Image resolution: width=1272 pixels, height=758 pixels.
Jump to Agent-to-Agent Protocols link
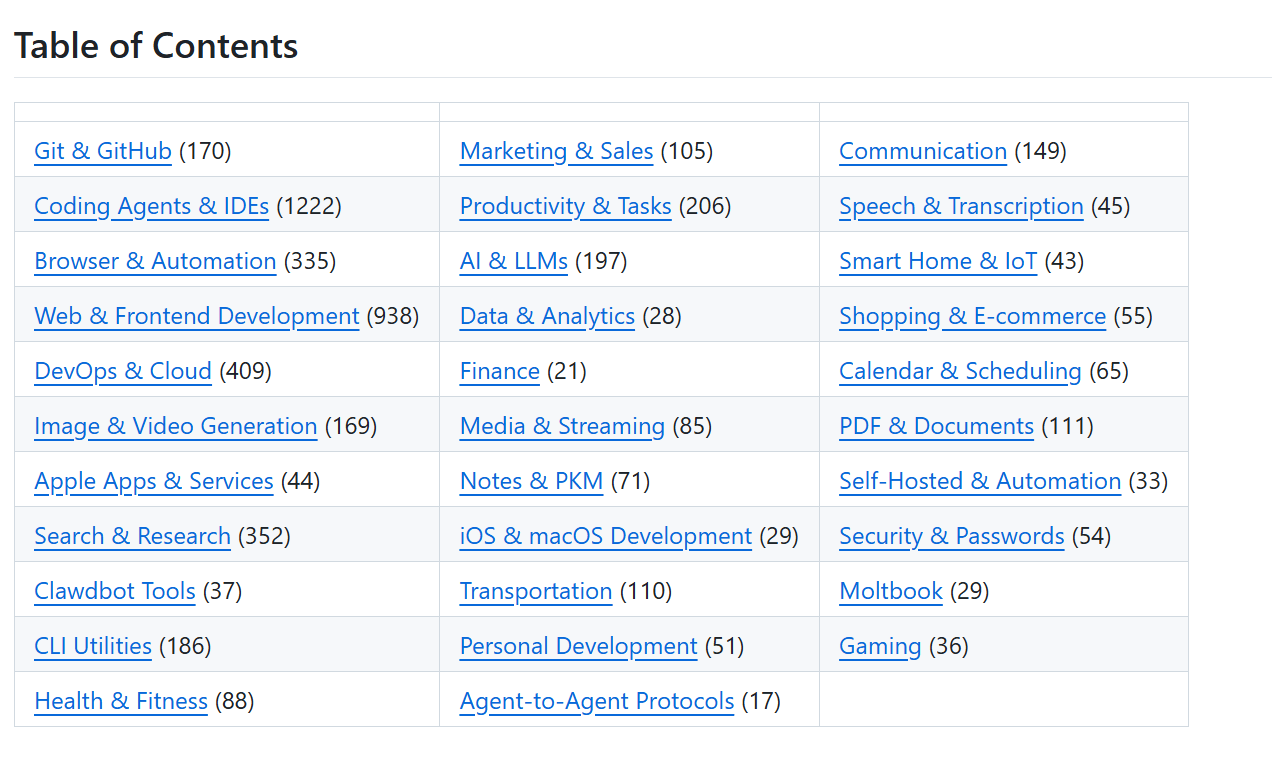(597, 701)
